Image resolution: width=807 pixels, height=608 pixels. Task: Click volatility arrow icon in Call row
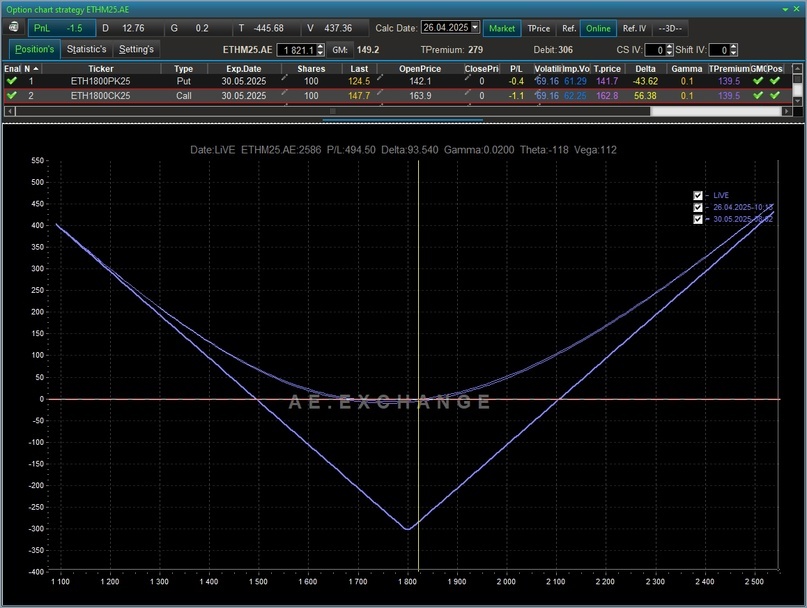[x=538, y=92]
